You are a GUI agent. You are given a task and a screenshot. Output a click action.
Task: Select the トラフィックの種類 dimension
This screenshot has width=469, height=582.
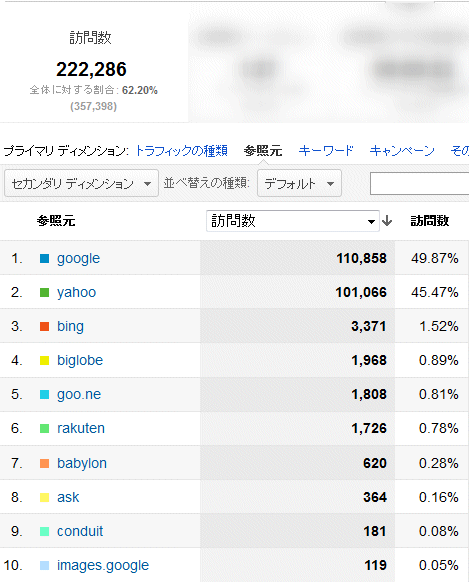tap(181, 151)
